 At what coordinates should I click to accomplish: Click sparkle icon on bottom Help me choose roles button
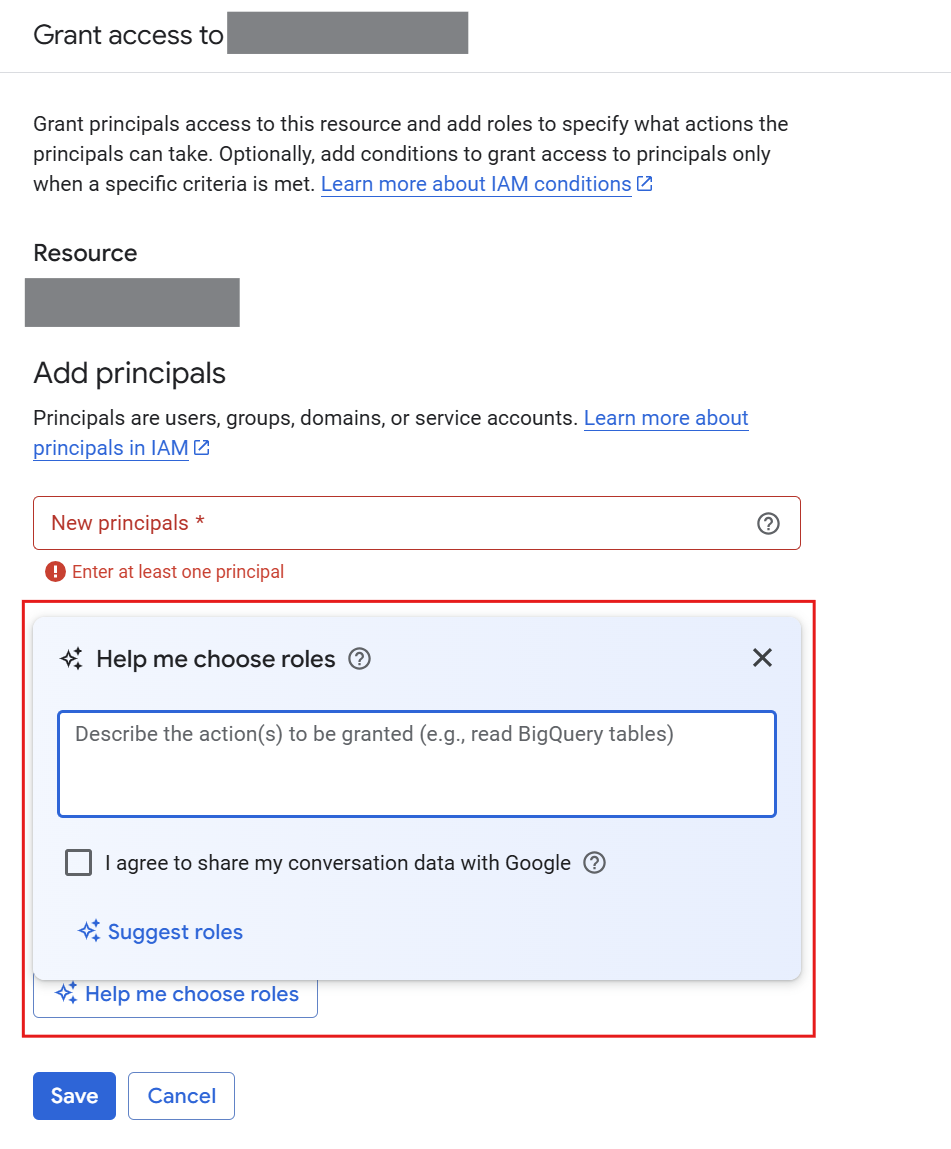(x=66, y=994)
